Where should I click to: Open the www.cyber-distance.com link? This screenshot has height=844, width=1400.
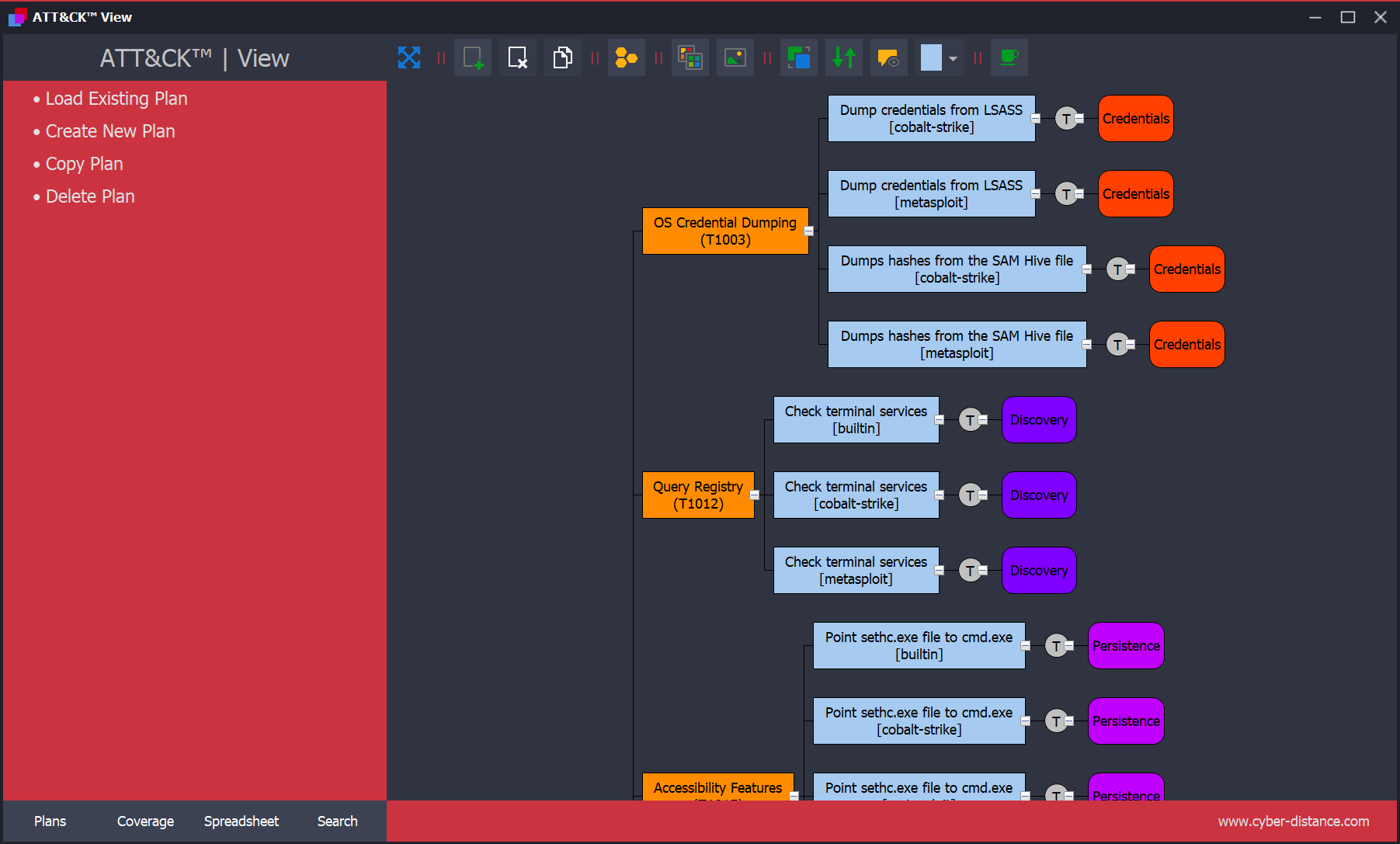point(1294,821)
